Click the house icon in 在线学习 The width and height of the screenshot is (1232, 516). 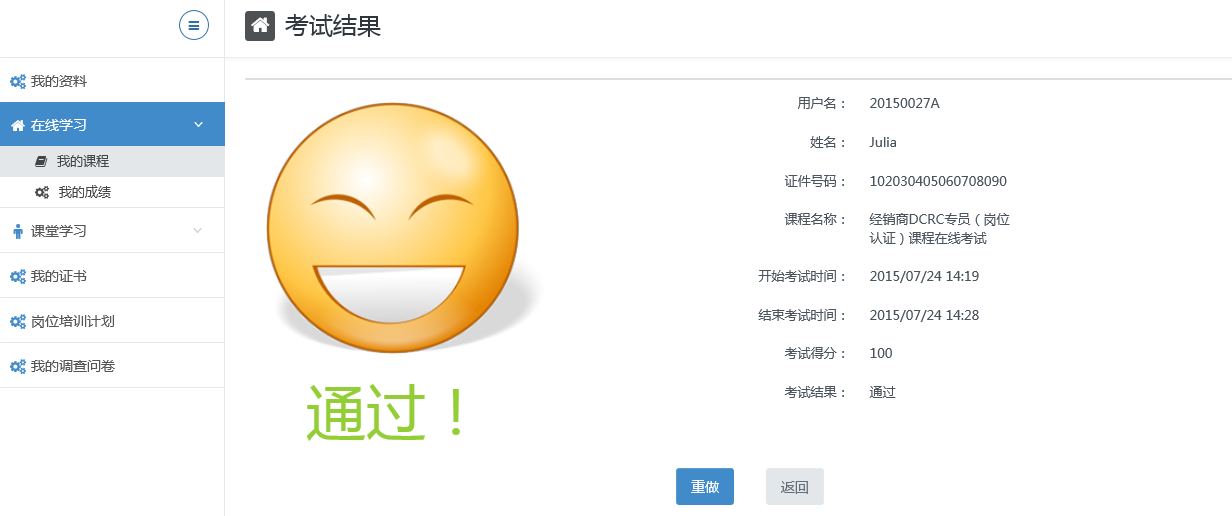point(17,125)
